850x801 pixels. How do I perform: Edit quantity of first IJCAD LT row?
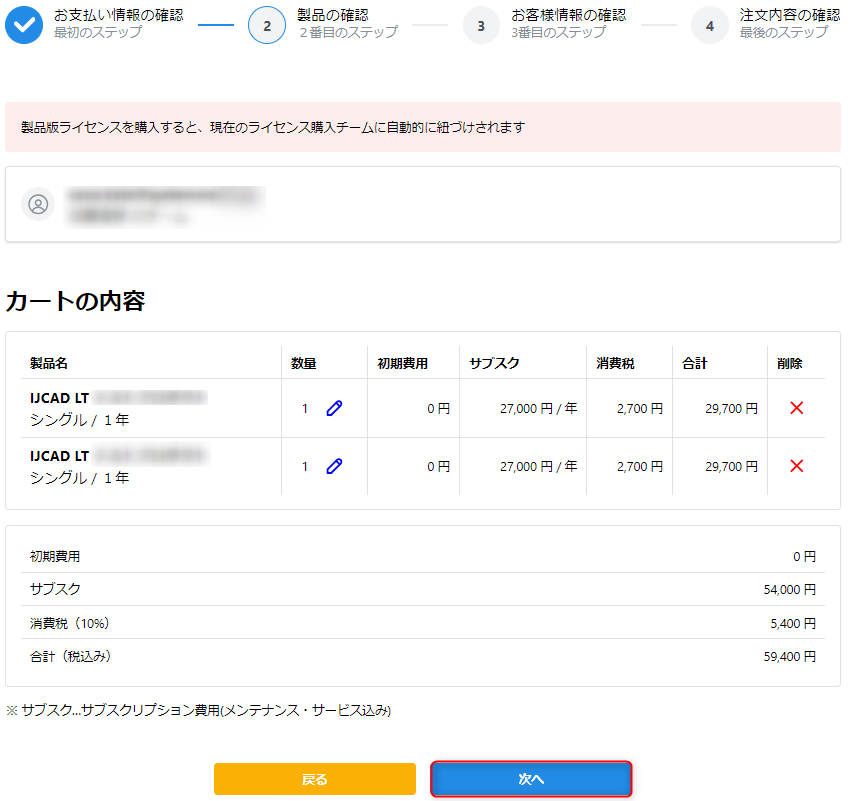pos(334,408)
